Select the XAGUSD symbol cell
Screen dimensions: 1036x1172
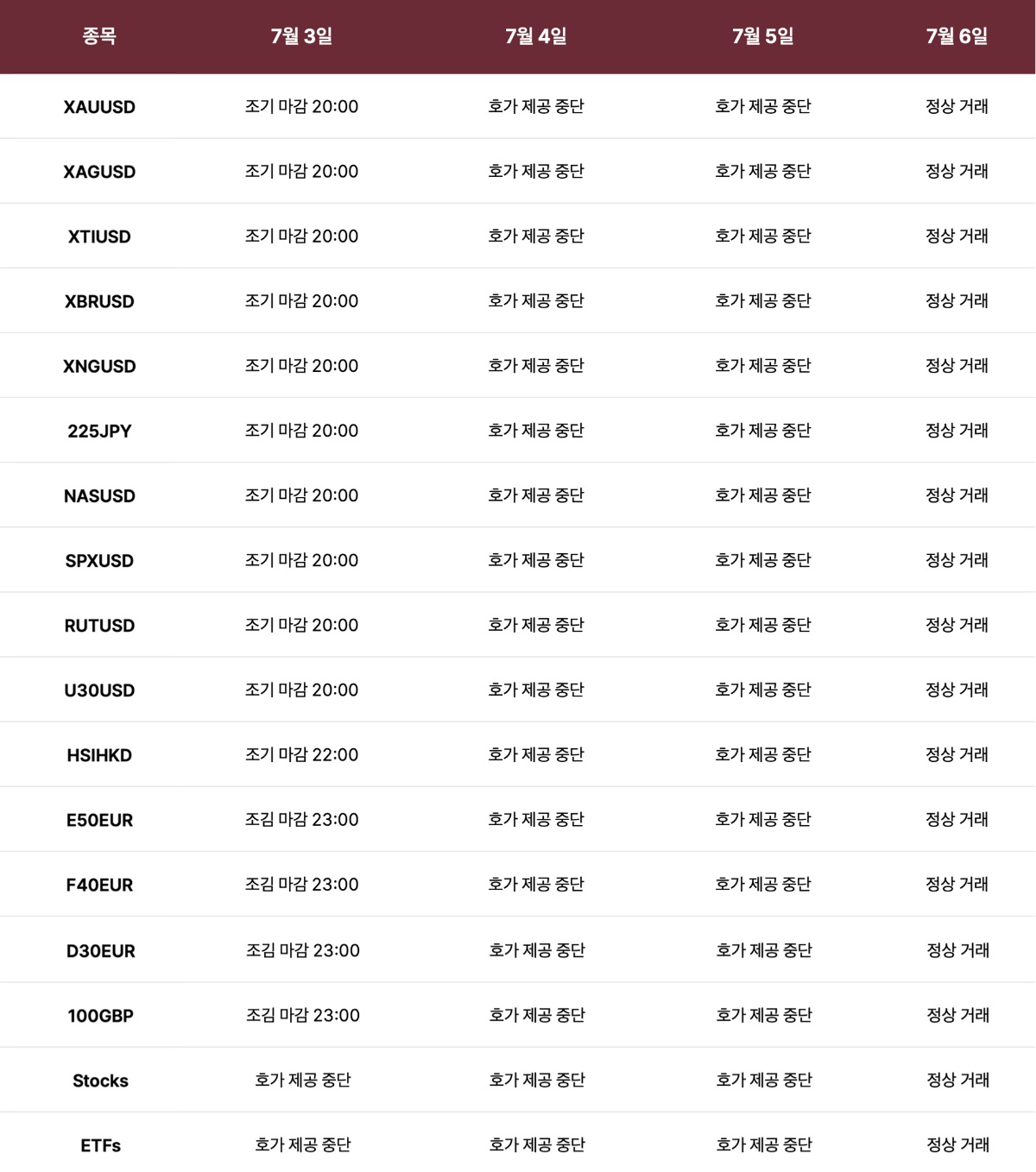tap(99, 172)
